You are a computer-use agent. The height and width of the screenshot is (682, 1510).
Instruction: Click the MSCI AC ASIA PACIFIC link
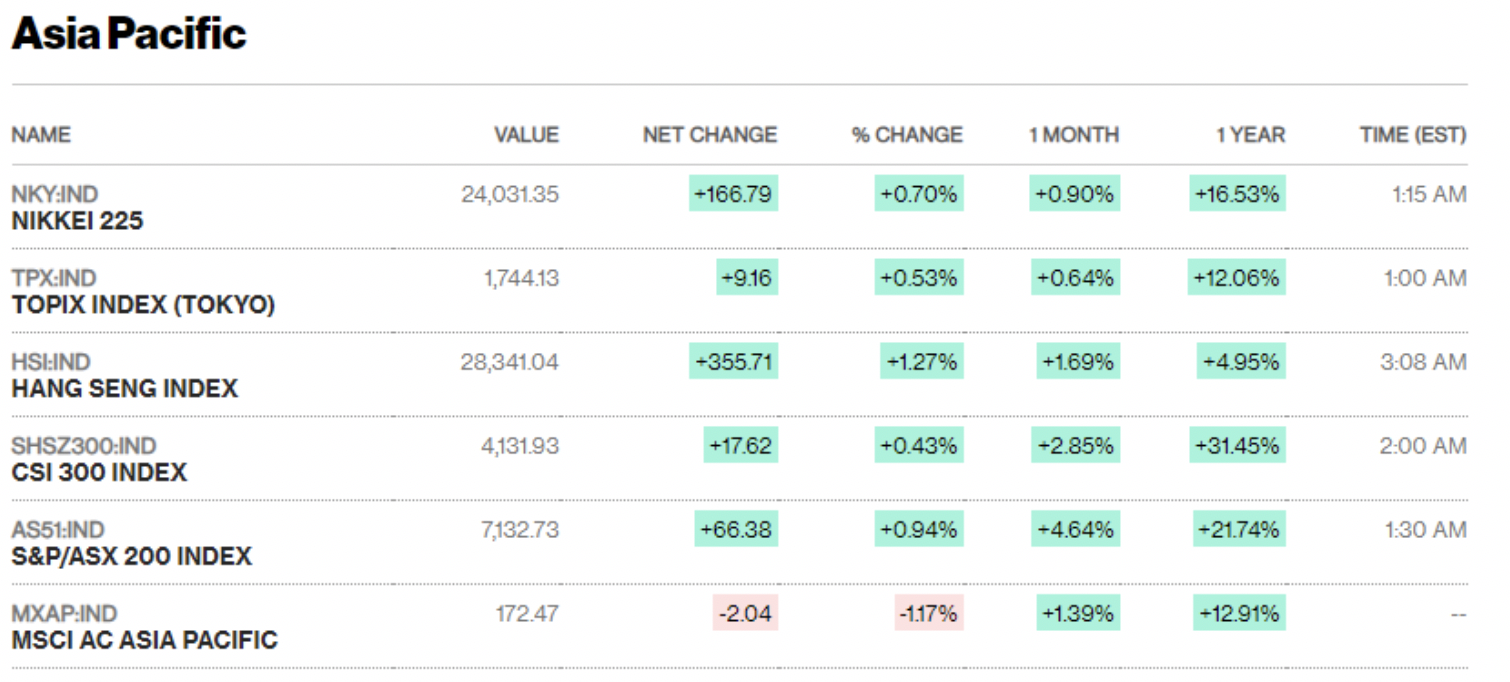pos(144,639)
